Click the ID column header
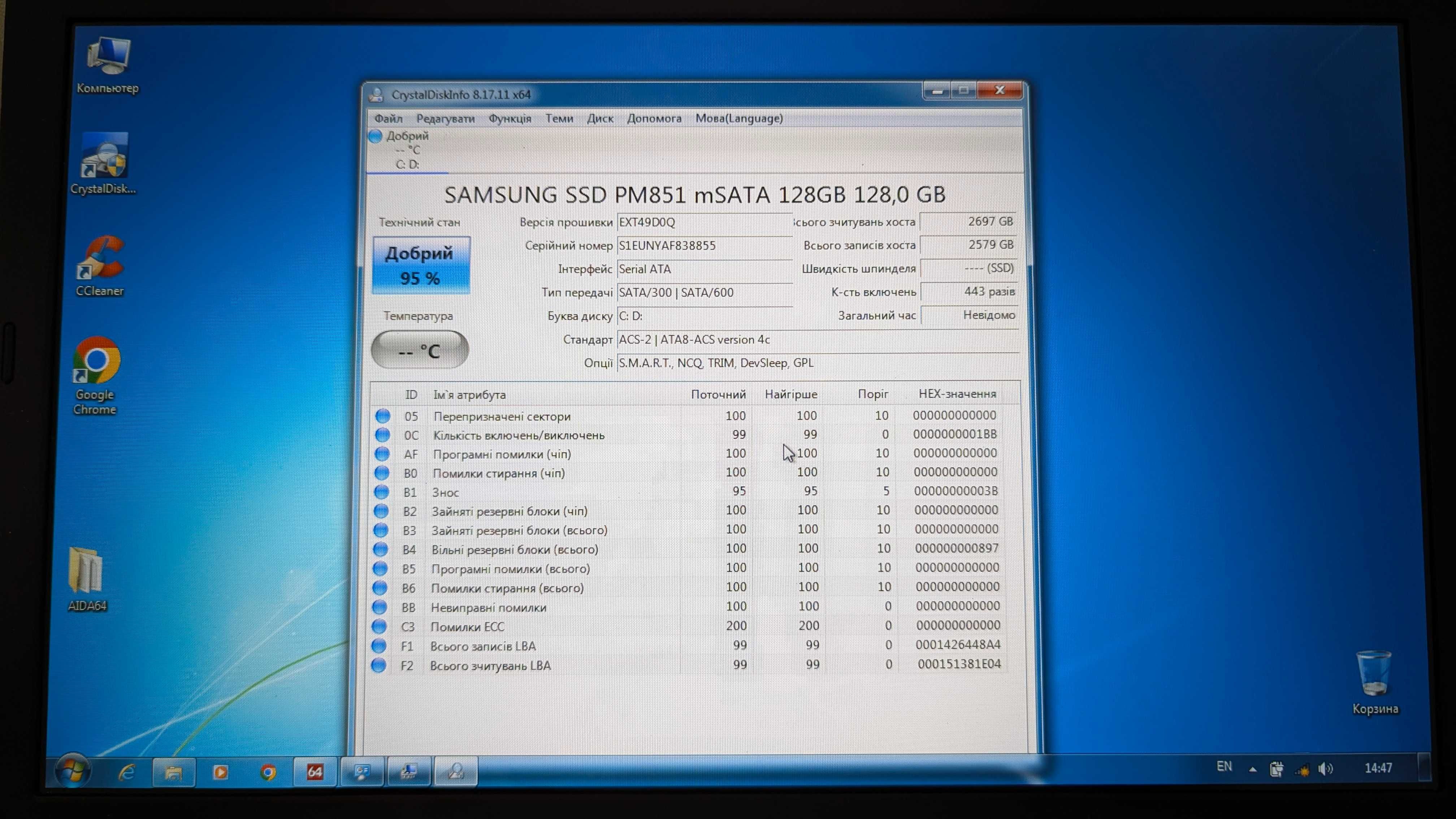The width and height of the screenshot is (1456, 819). click(411, 395)
